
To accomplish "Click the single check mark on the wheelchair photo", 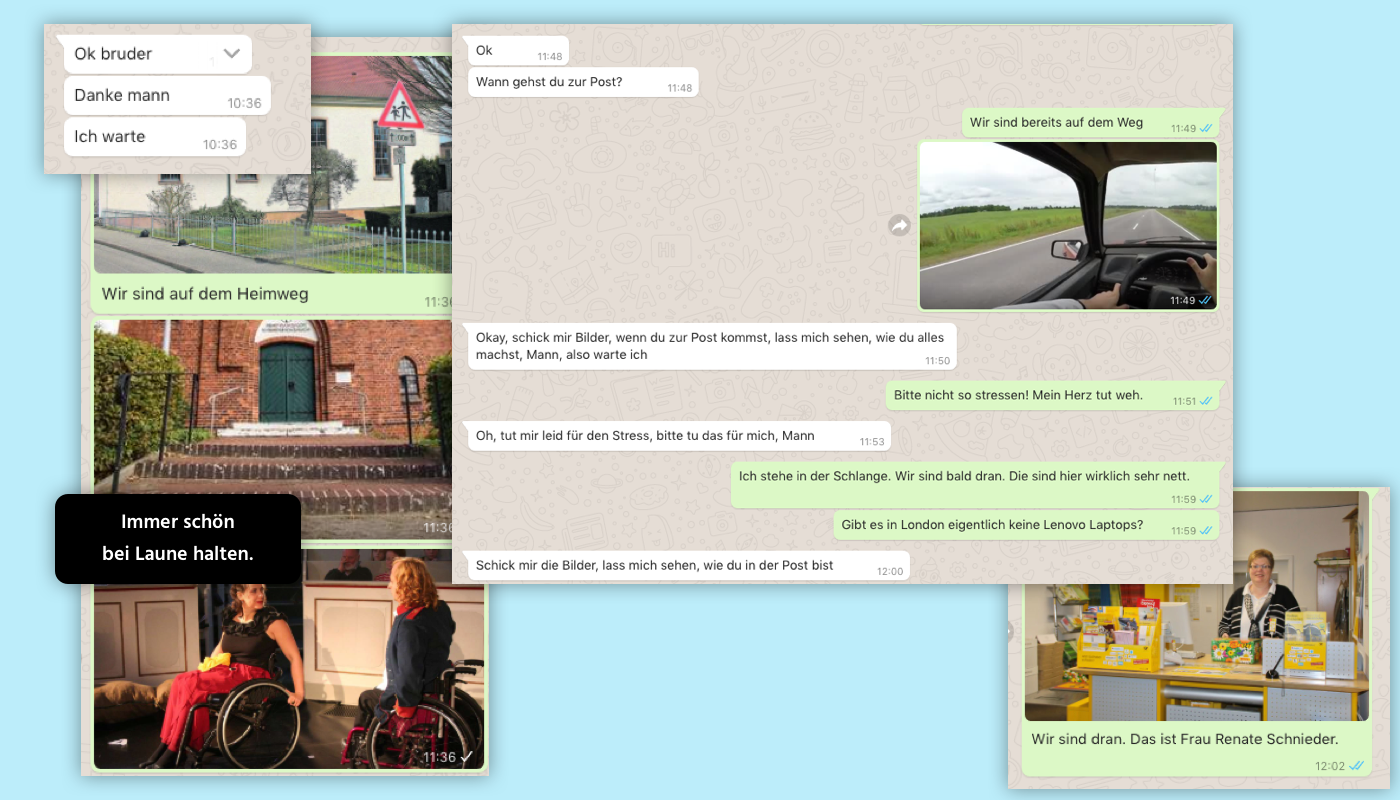I will click(466, 757).
